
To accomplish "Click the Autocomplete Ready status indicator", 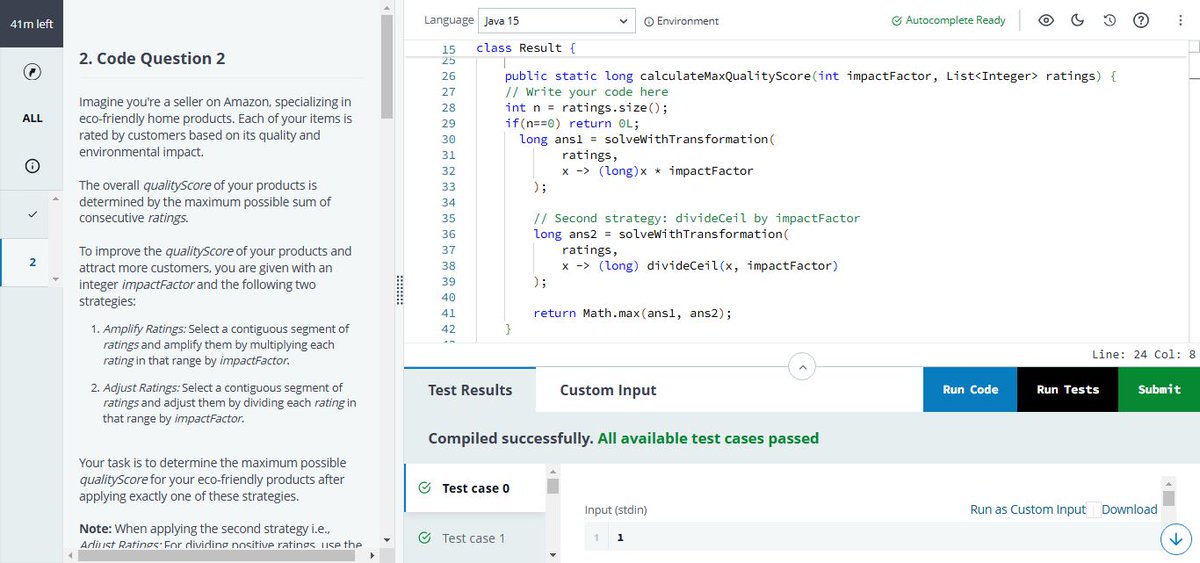I will click(x=948, y=20).
